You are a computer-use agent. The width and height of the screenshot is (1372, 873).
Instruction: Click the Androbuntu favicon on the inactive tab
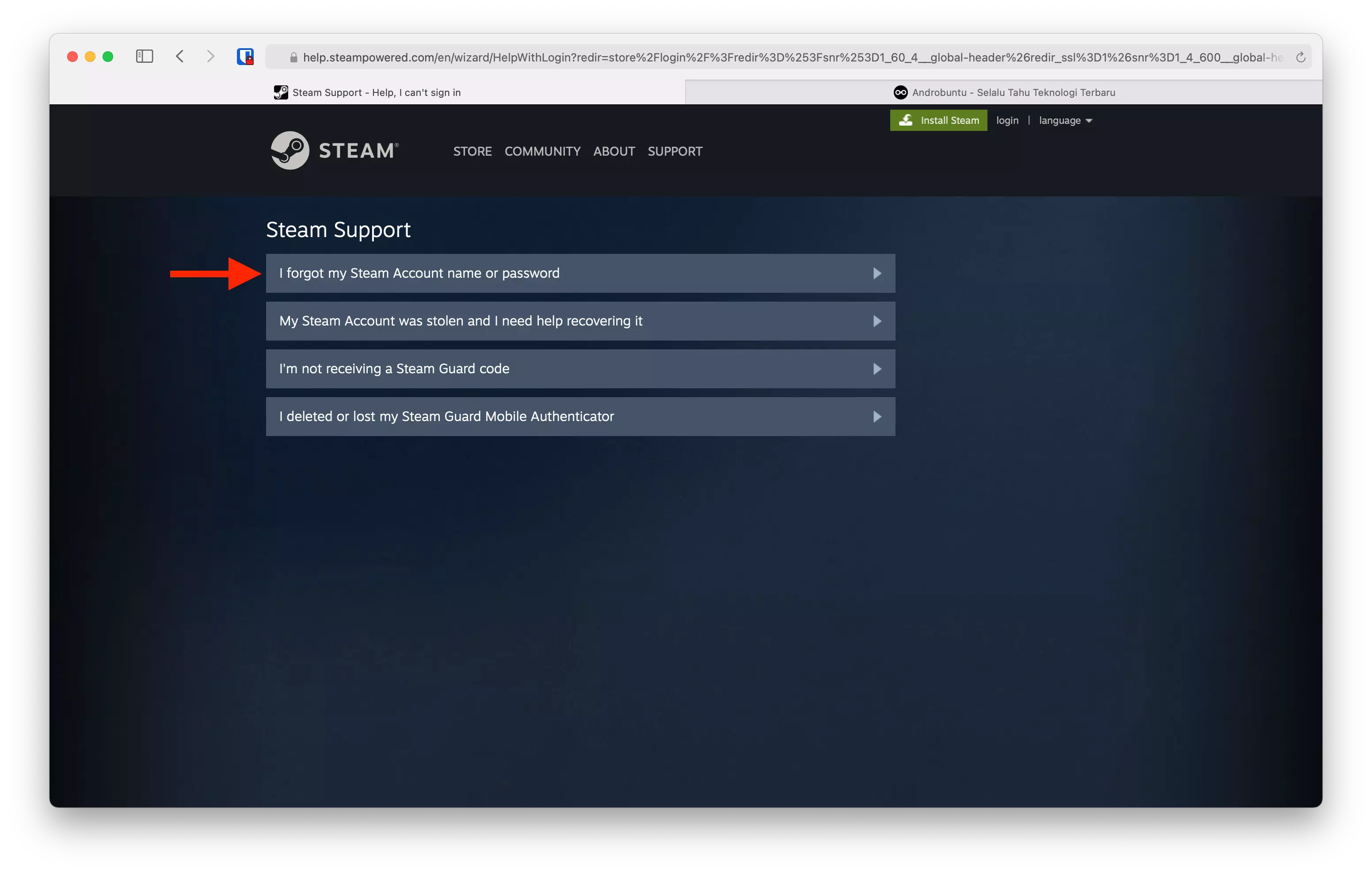point(900,92)
